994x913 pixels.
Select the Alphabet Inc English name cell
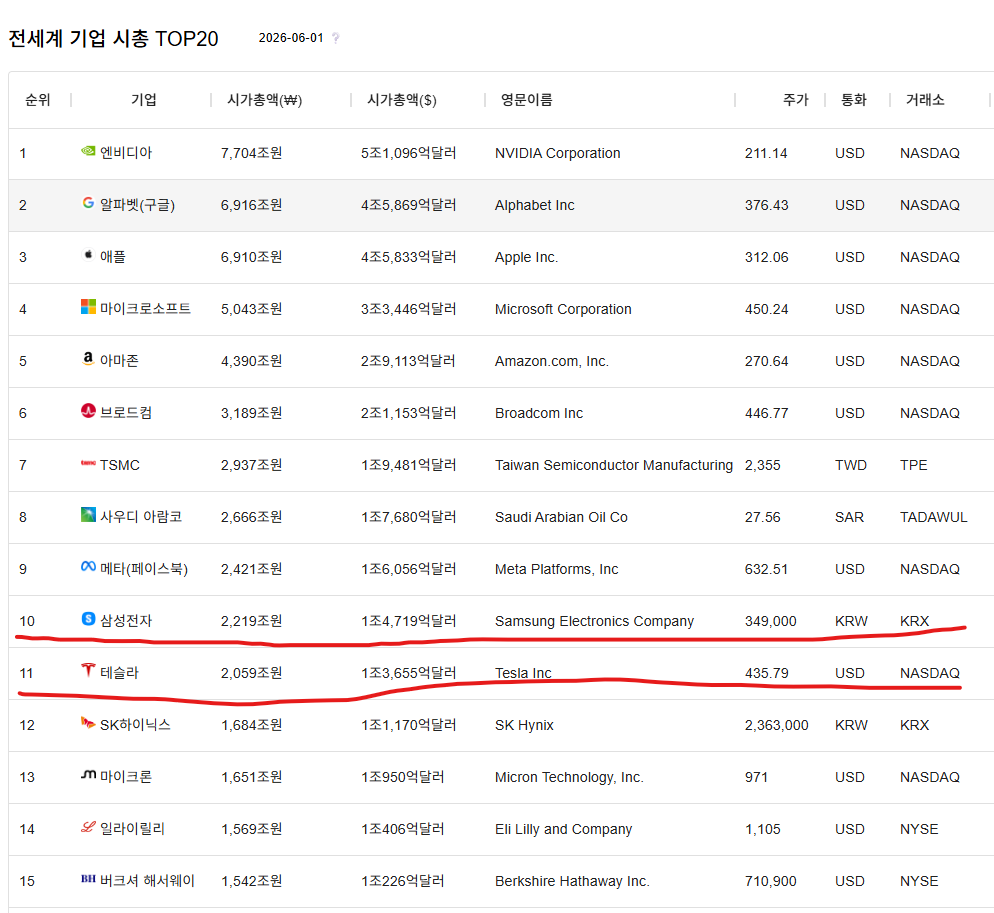[534, 205]
